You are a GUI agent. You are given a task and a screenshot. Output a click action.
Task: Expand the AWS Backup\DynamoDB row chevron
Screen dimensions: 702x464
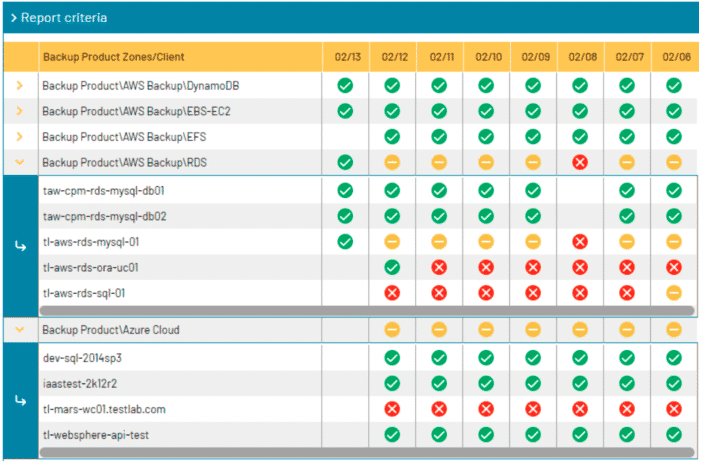pos(20,85)
